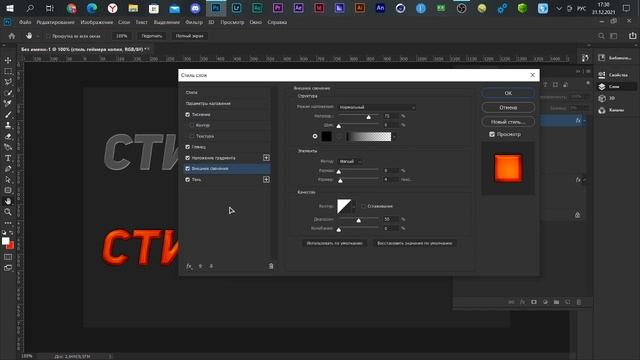Click the opacity slider handle at 75

click(x=369, y=117)
